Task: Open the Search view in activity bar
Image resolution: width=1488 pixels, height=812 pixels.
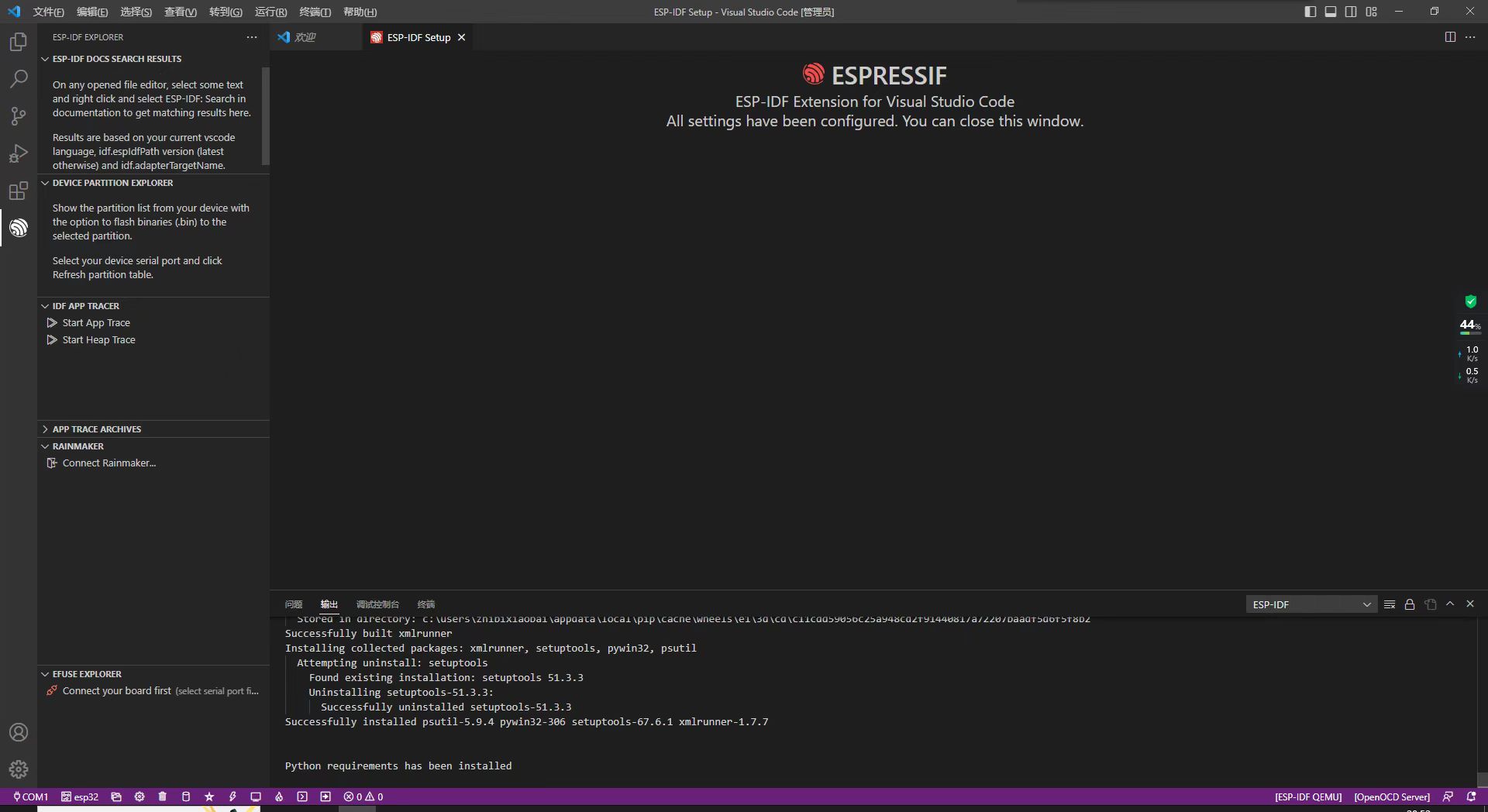Action: (x=19, y=79)
